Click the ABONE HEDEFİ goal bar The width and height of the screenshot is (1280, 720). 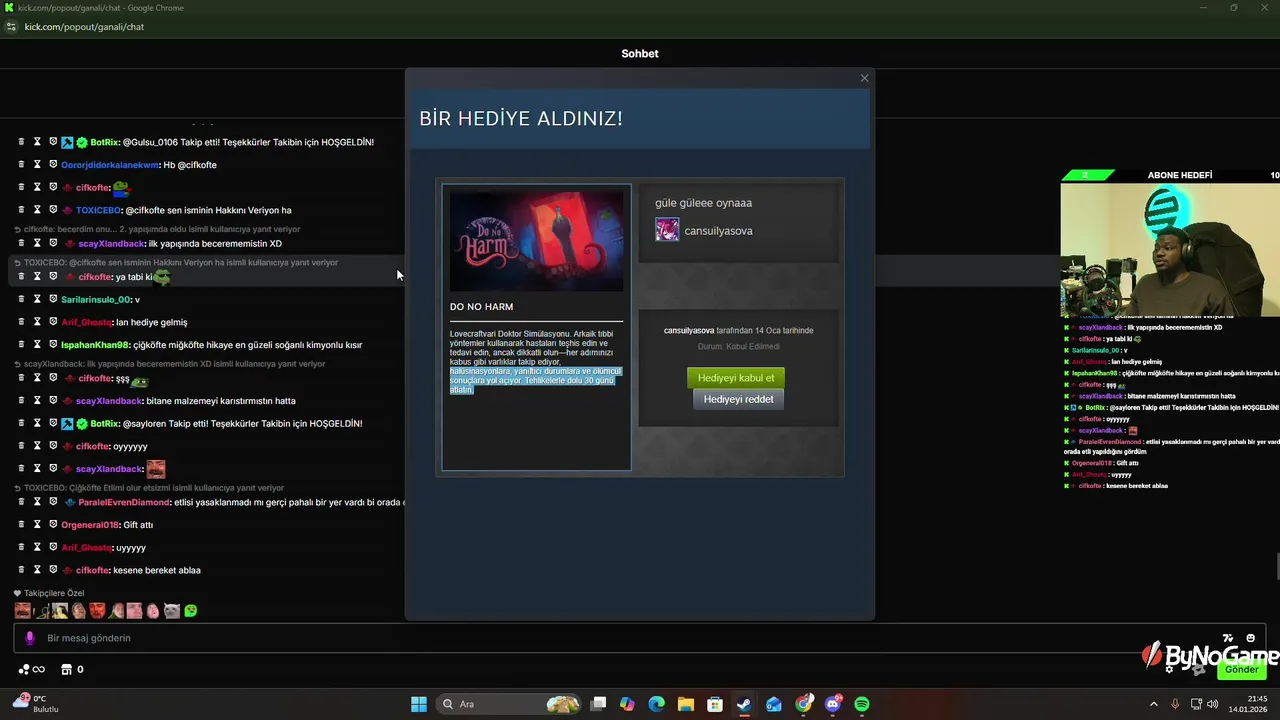pyautogui.click(x=1170, y=175)
